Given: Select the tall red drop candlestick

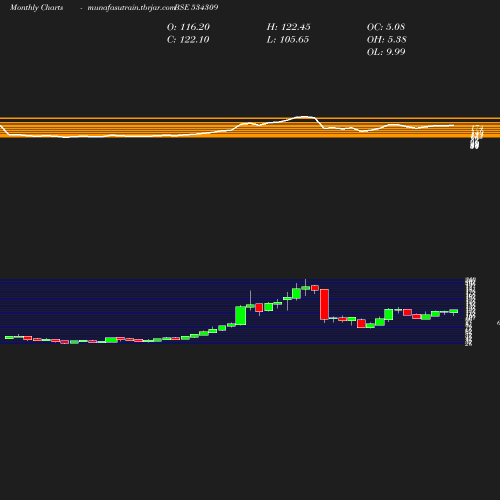Looking at the screenshot, I should point(324,304).
